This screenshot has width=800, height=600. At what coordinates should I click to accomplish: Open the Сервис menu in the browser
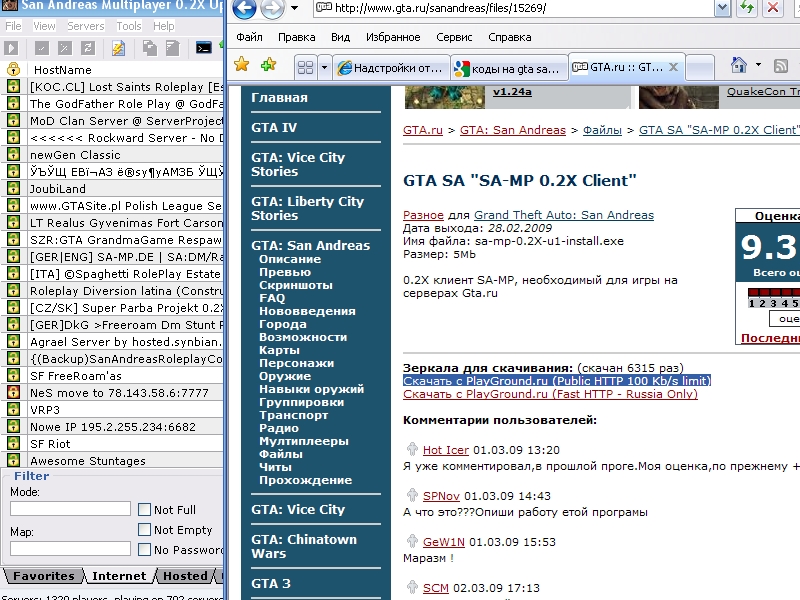(454, 37)
